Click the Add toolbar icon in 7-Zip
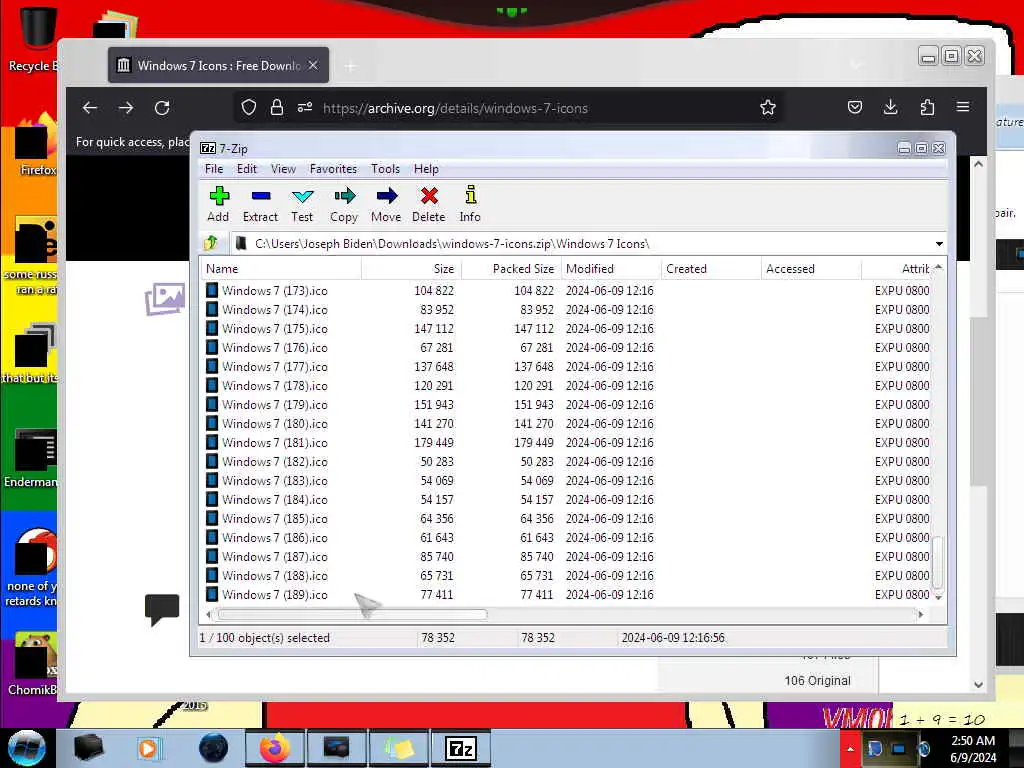Viewport: 1024px width, 768px height. point(219,204)
